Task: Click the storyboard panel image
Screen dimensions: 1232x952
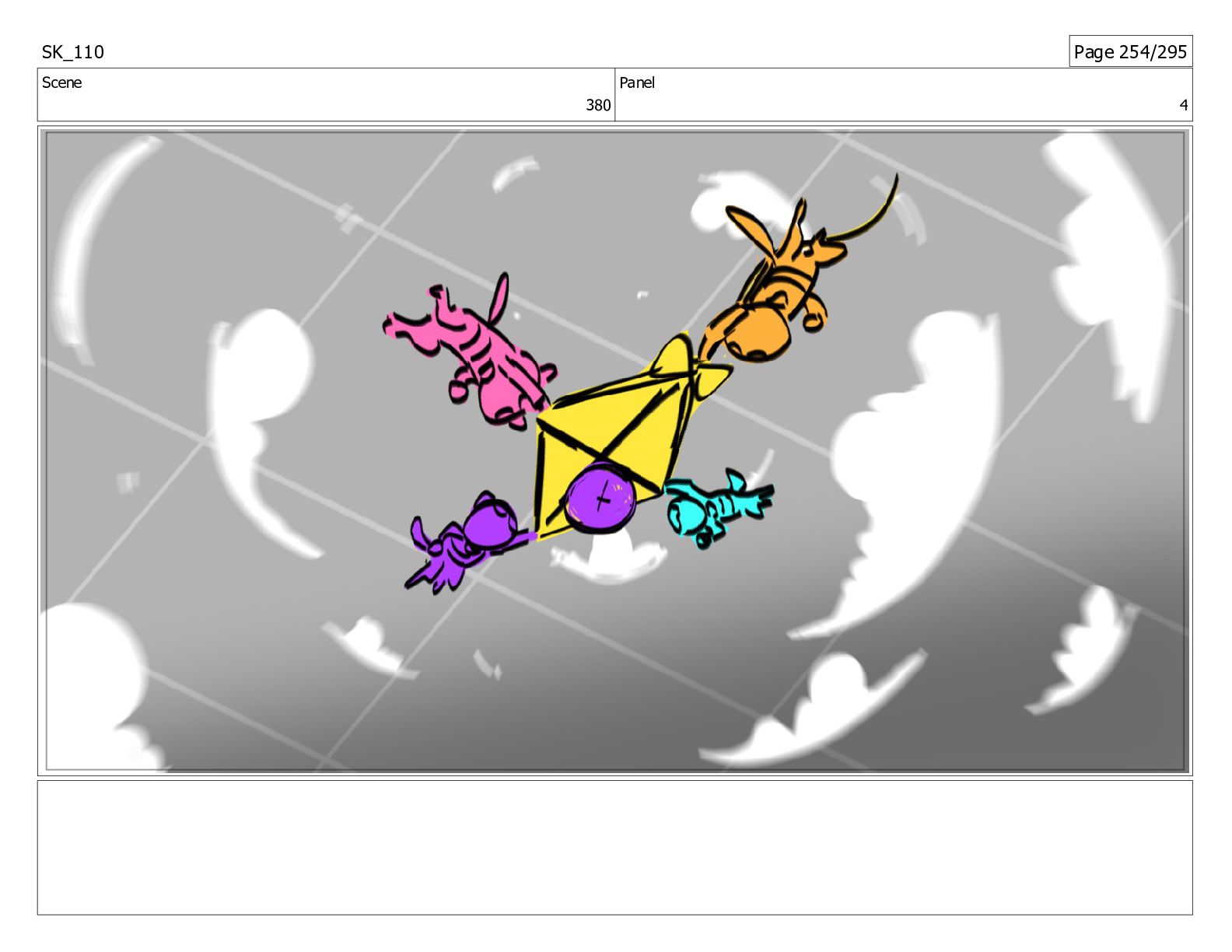Action: pos(614,451)
